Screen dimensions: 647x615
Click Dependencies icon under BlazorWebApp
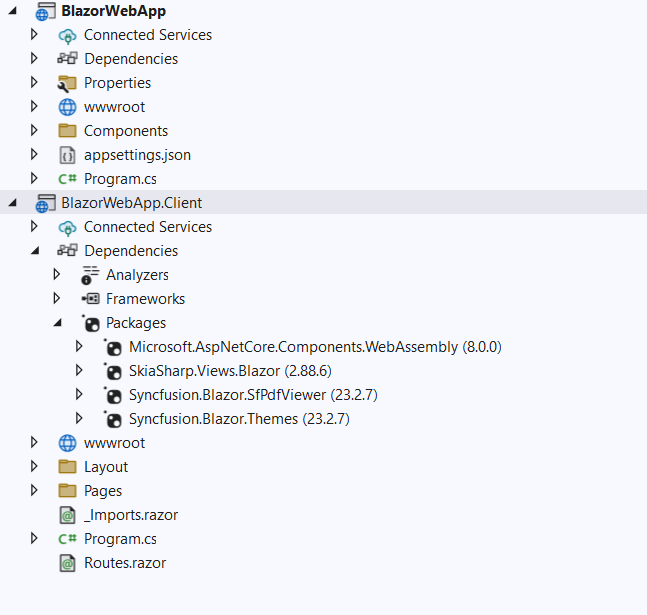tap(67, 59)
